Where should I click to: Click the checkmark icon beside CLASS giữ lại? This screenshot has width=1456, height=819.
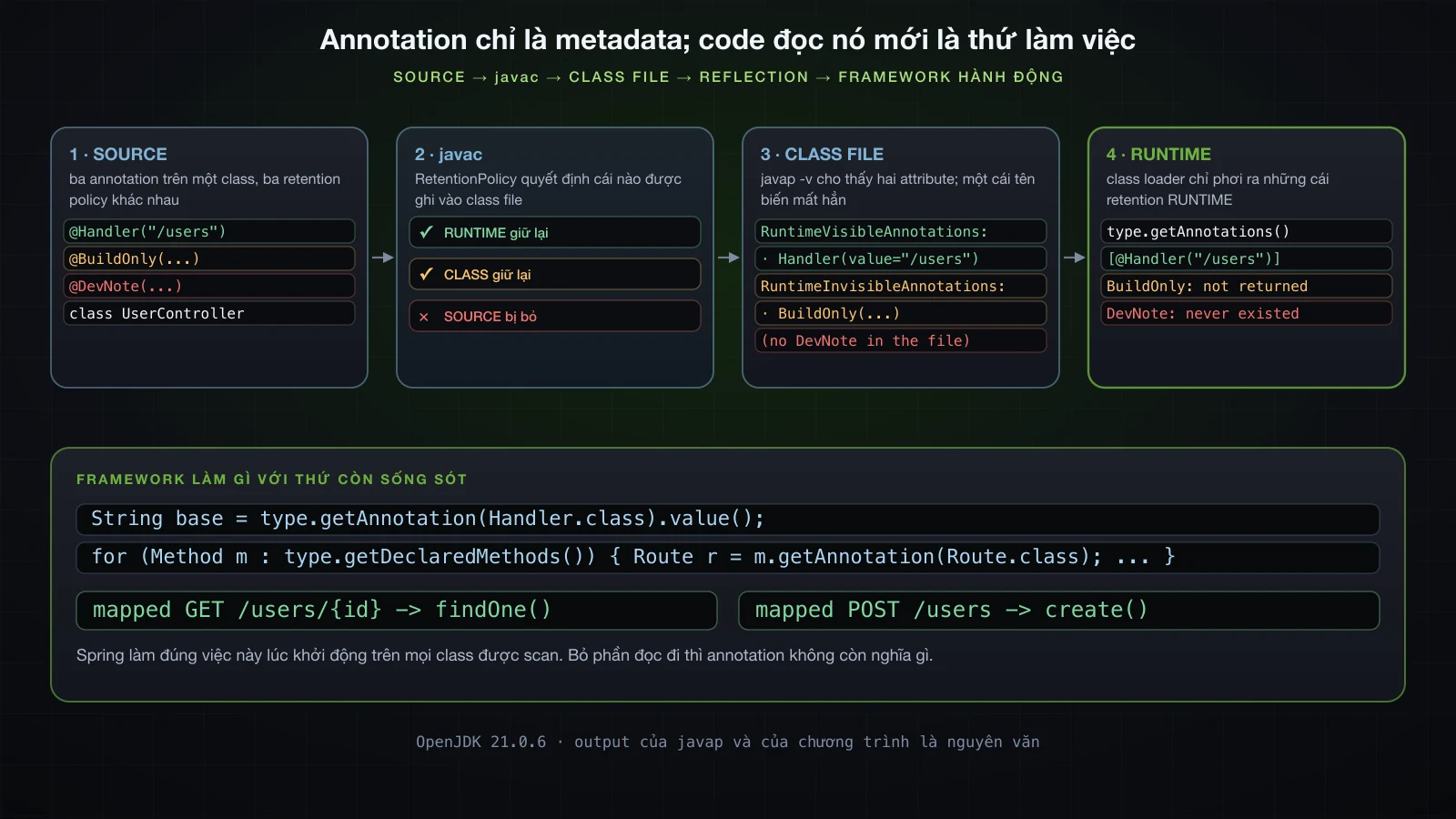pos(425,274)
